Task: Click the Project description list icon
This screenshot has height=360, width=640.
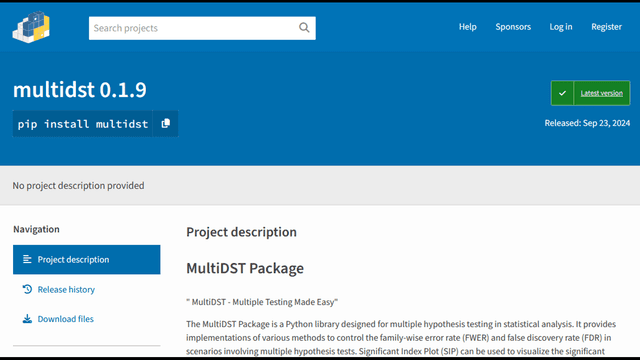Action: [x=27, y=259]
